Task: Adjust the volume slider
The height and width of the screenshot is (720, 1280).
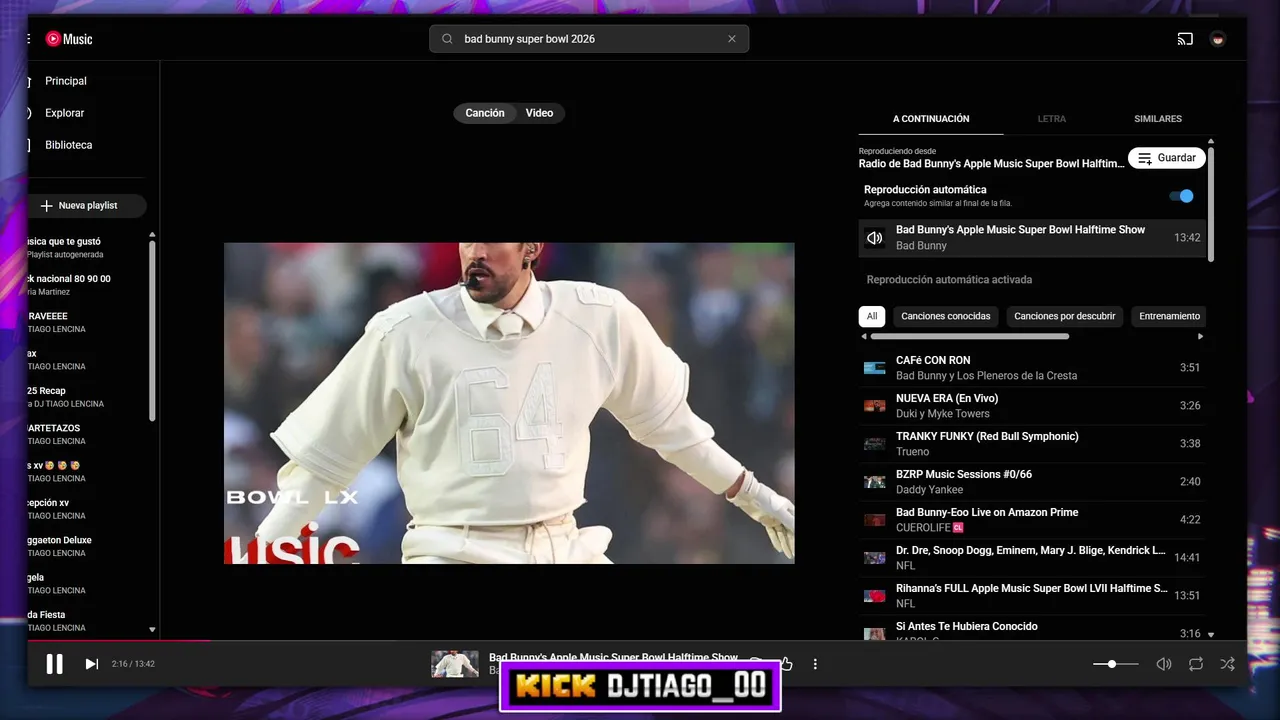Action: (1116, 664)
